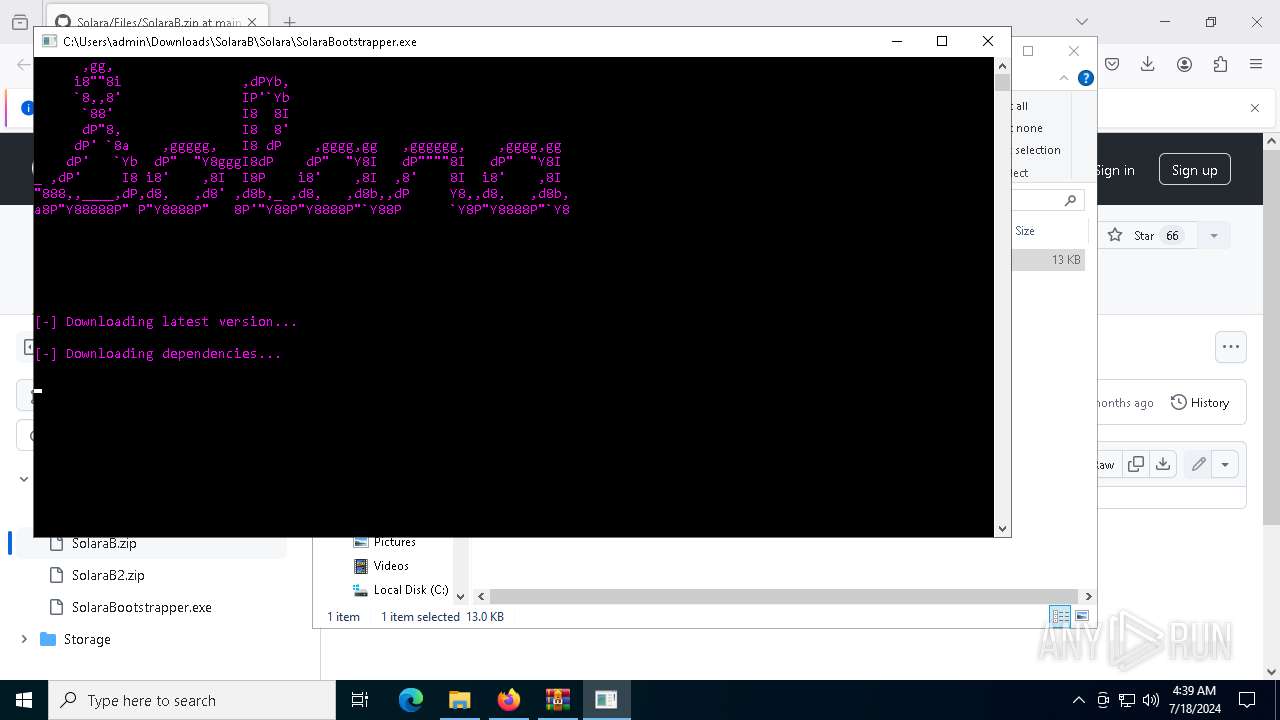Click the GitHub pencil edit file icon

[1198, 464]
